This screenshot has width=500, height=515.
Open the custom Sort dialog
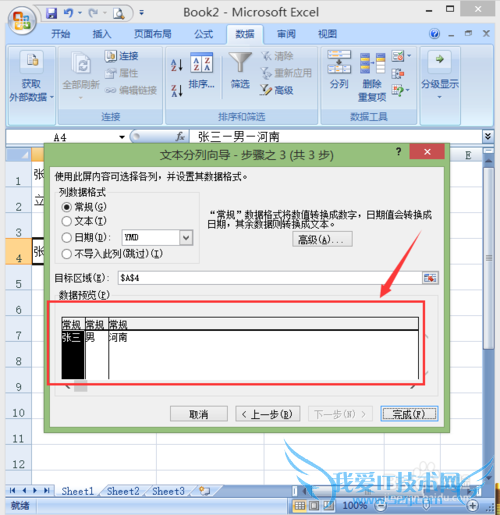202,71
